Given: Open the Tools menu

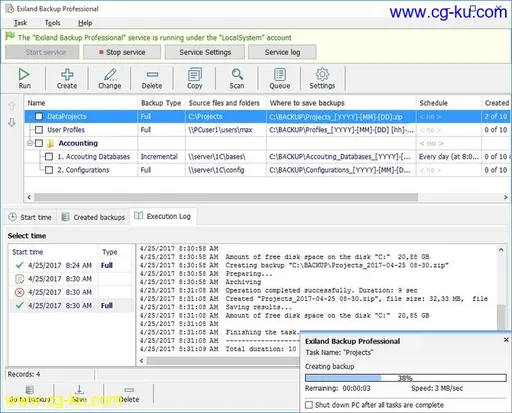Looking at the screenshot, I should click(x=53, y=23).
